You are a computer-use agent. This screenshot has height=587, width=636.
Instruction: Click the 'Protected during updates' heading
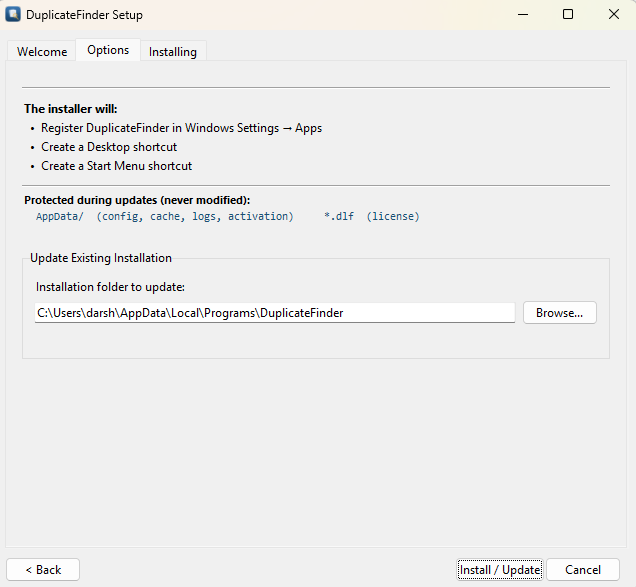pos(137,200)
